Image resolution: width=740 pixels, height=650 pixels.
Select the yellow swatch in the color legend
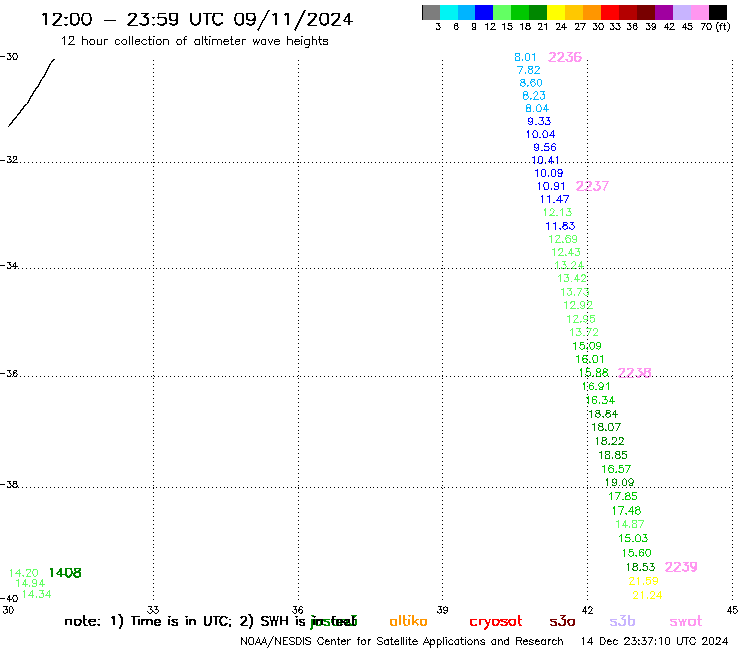556,12
